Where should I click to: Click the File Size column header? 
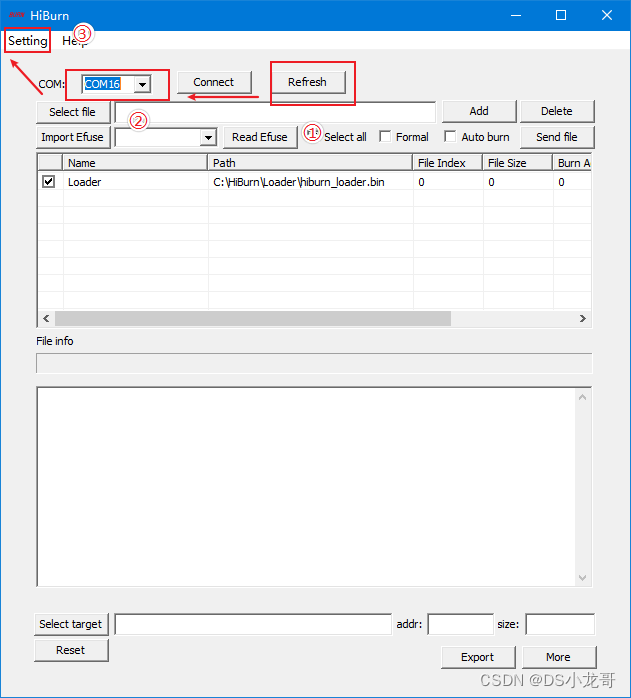tap(518, 163)
